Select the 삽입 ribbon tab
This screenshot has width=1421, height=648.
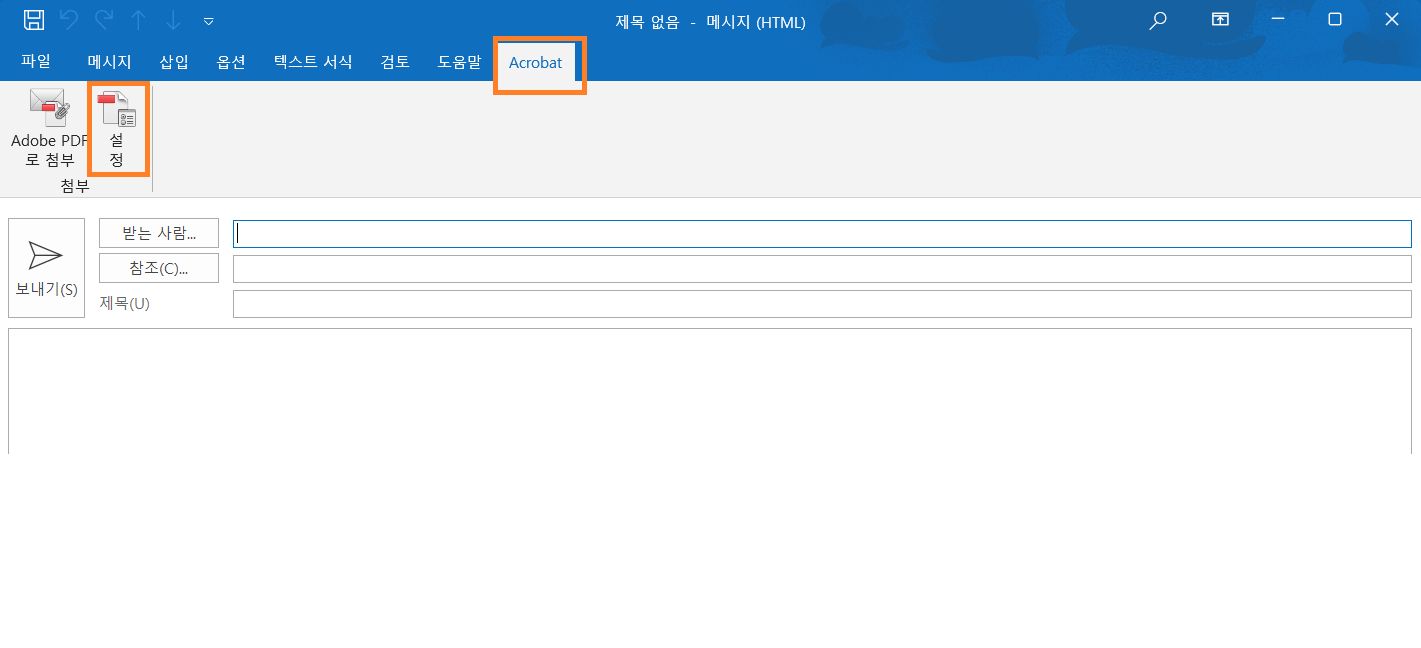(x=173, y=62)
